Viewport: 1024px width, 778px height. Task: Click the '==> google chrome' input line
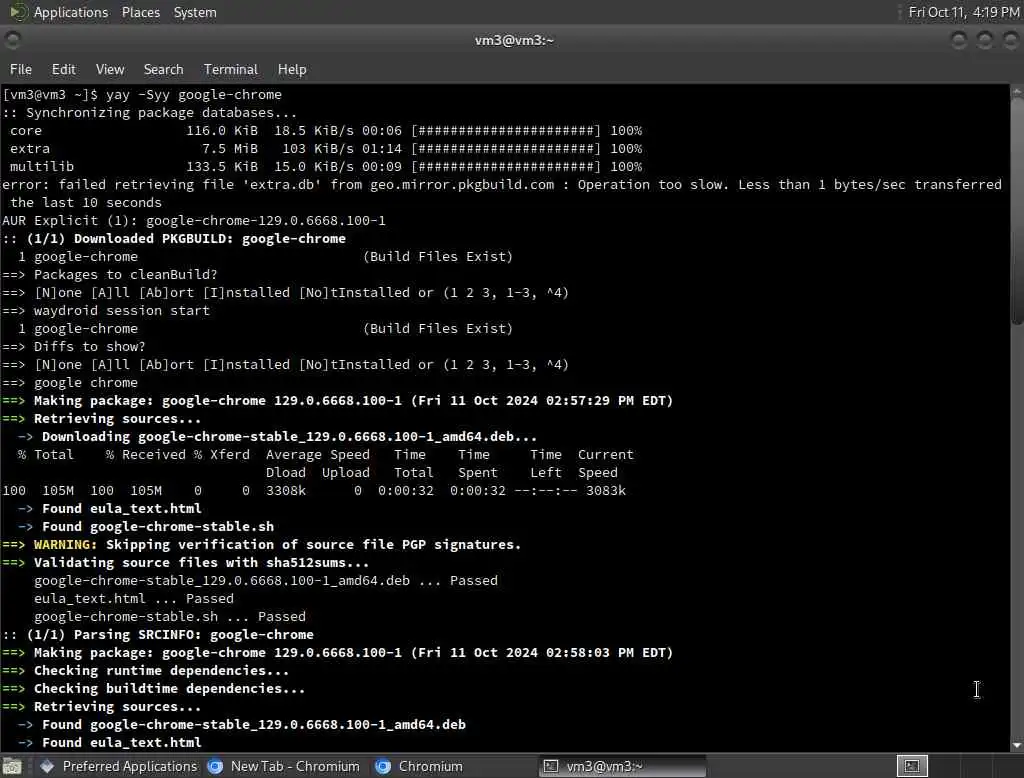pyautogui.click(x=70, y=383)
